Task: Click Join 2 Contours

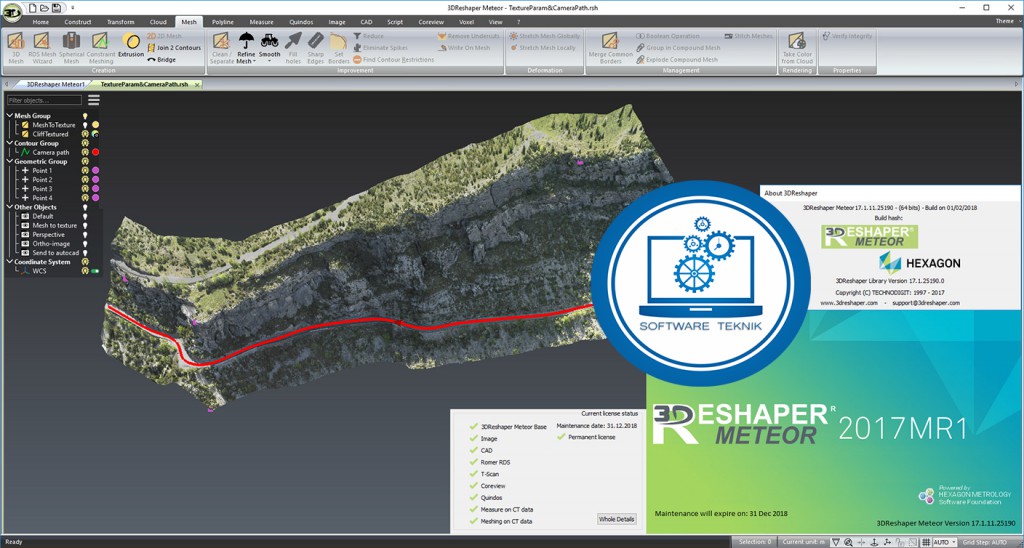Action: coord(174,48)
